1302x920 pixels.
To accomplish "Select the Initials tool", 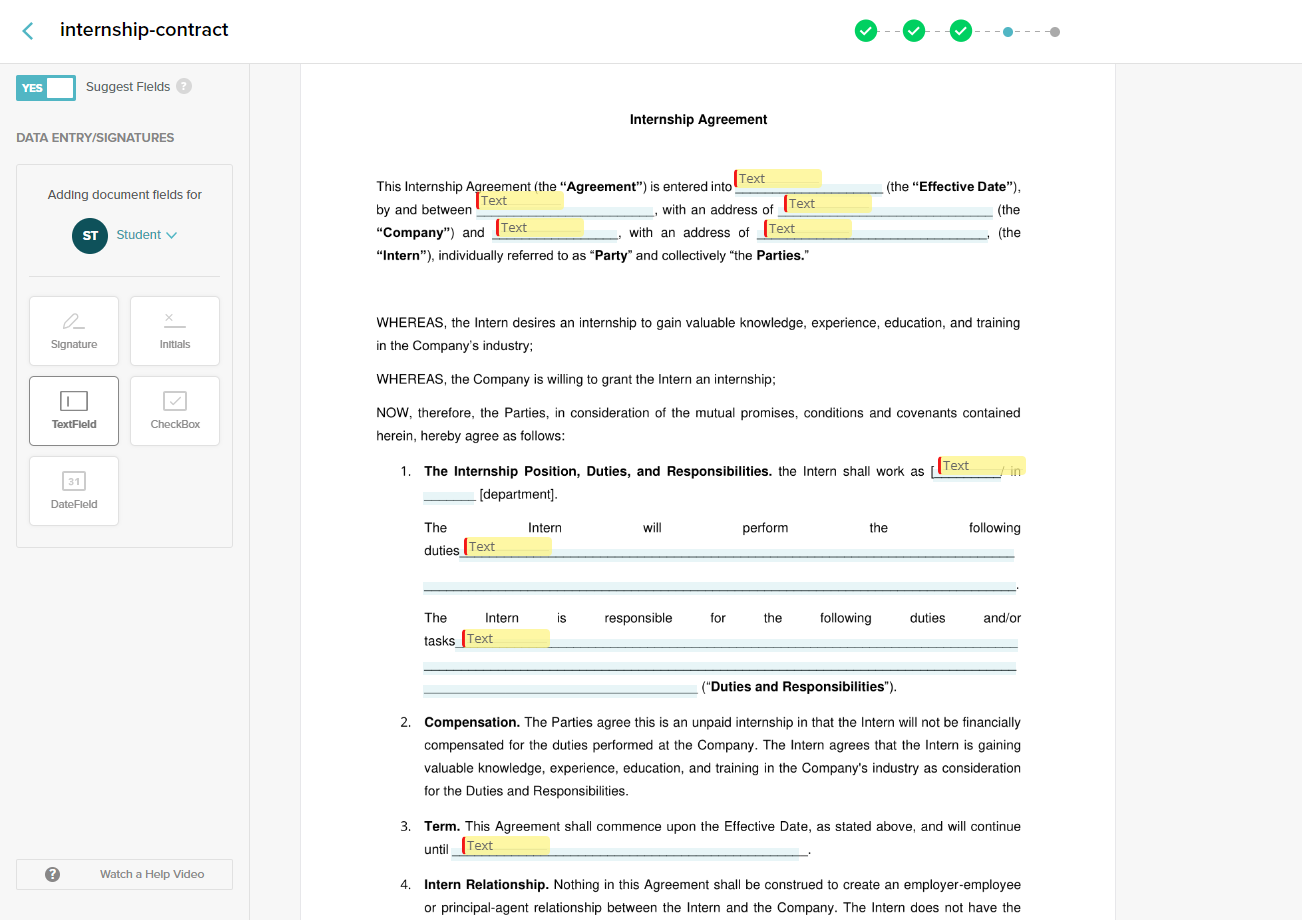I will pos(174,330).
